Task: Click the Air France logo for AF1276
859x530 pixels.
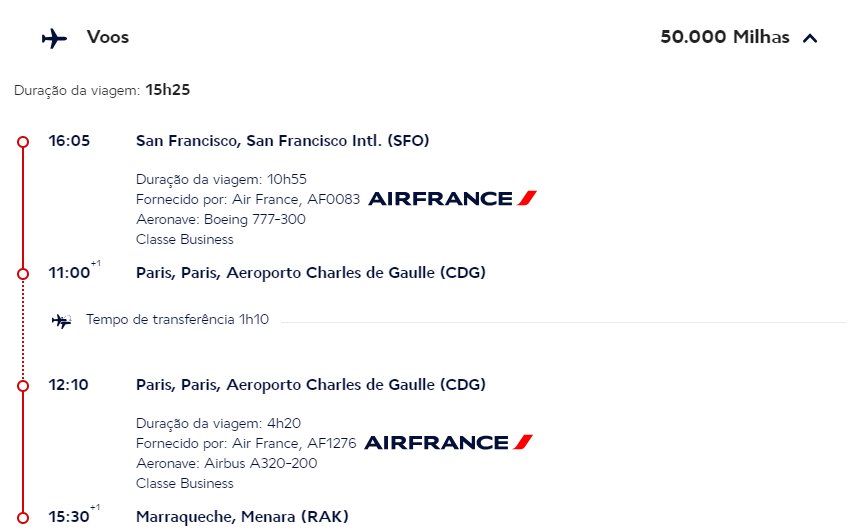Action: point(449,442)
